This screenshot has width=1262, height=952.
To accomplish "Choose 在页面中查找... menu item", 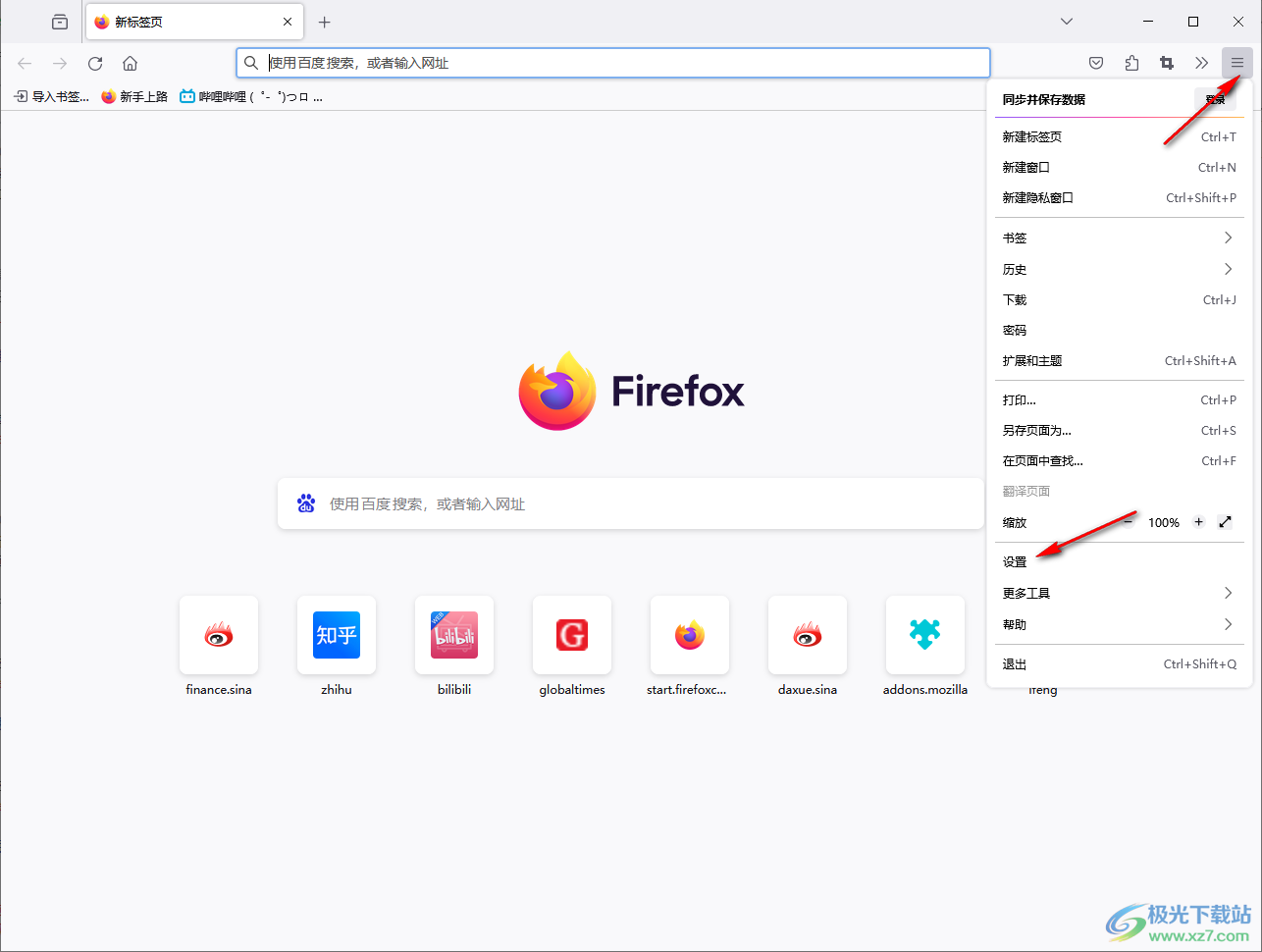I will coord(1119,460).
